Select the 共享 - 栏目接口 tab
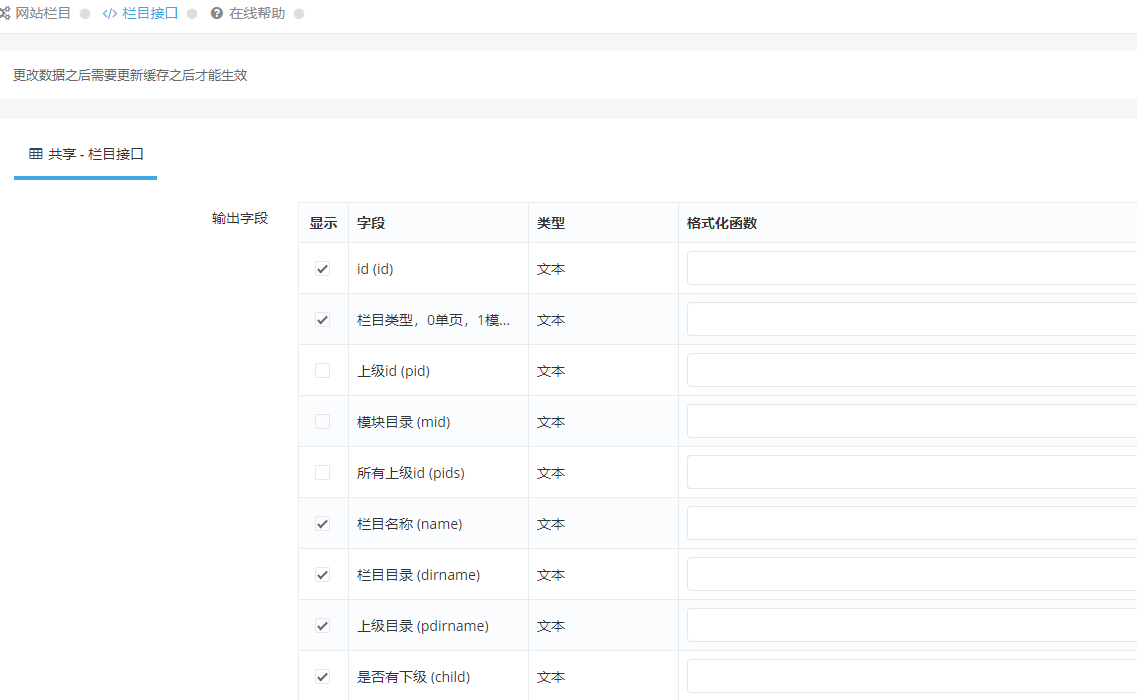This screenshot has width=1137, height=700. (86, 155)
